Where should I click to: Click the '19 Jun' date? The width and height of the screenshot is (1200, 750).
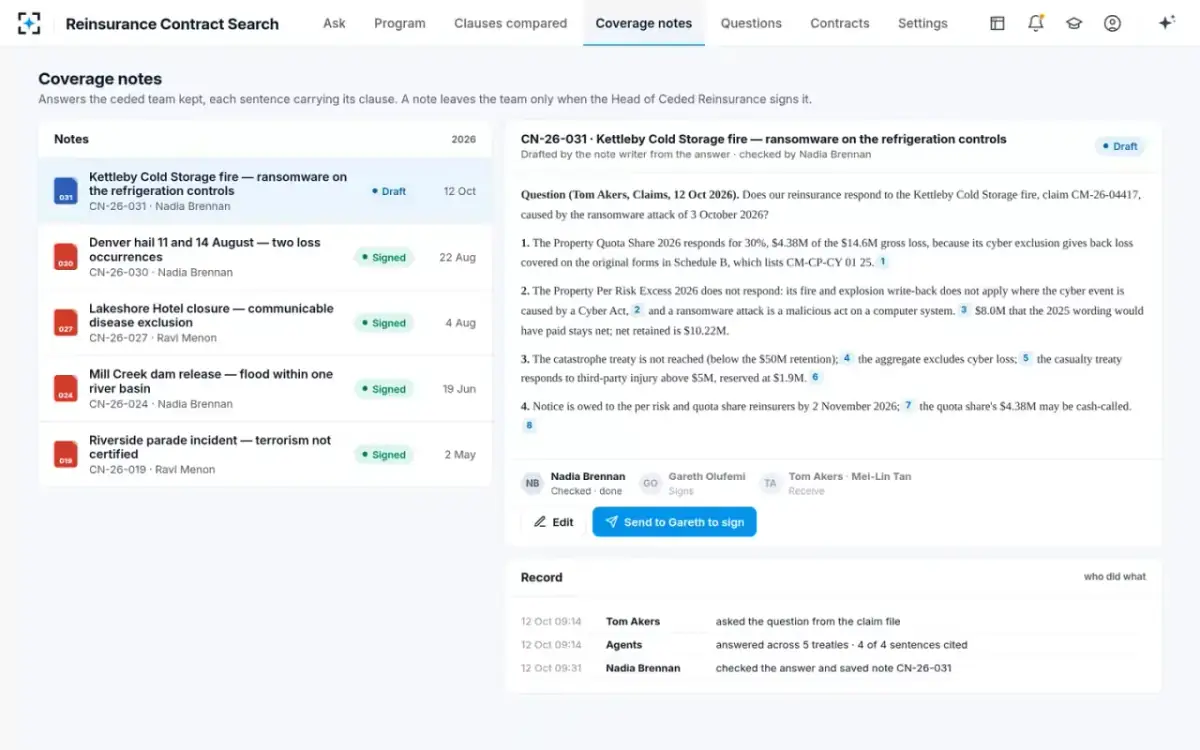pyautogui.click(x=459, y=389)
